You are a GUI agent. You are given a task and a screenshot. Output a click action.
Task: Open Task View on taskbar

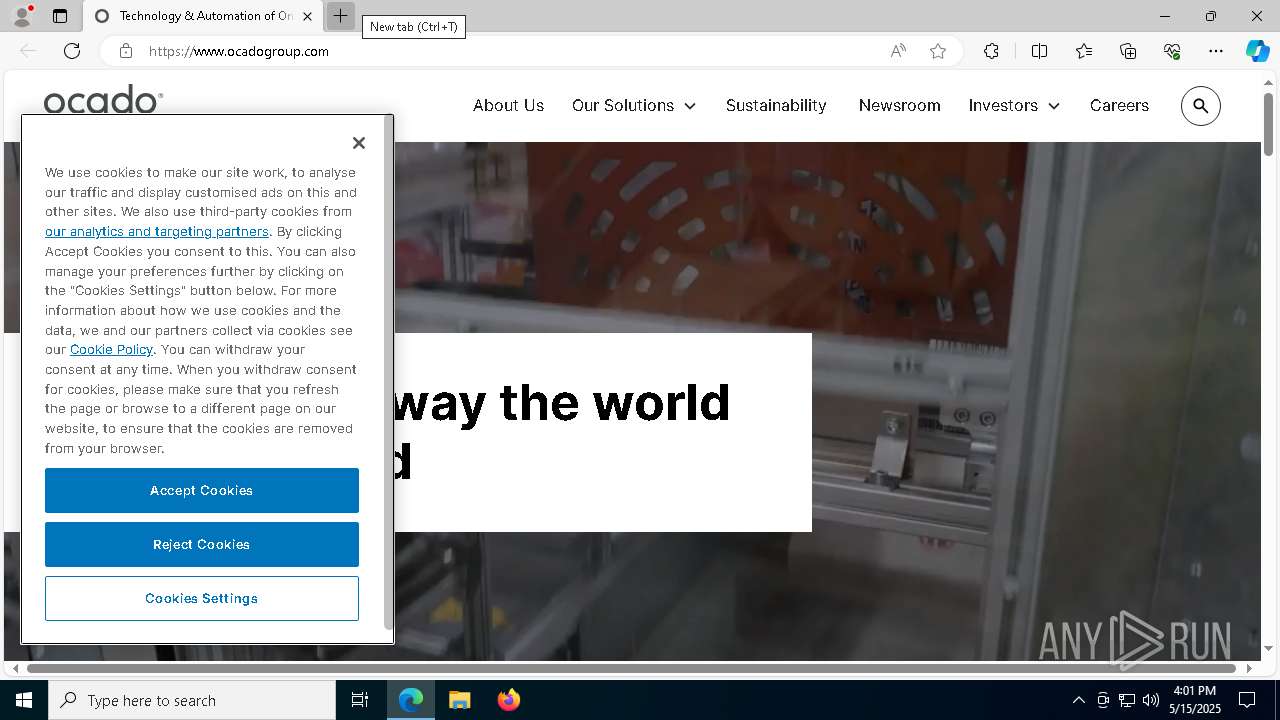[x=360, y=700]
